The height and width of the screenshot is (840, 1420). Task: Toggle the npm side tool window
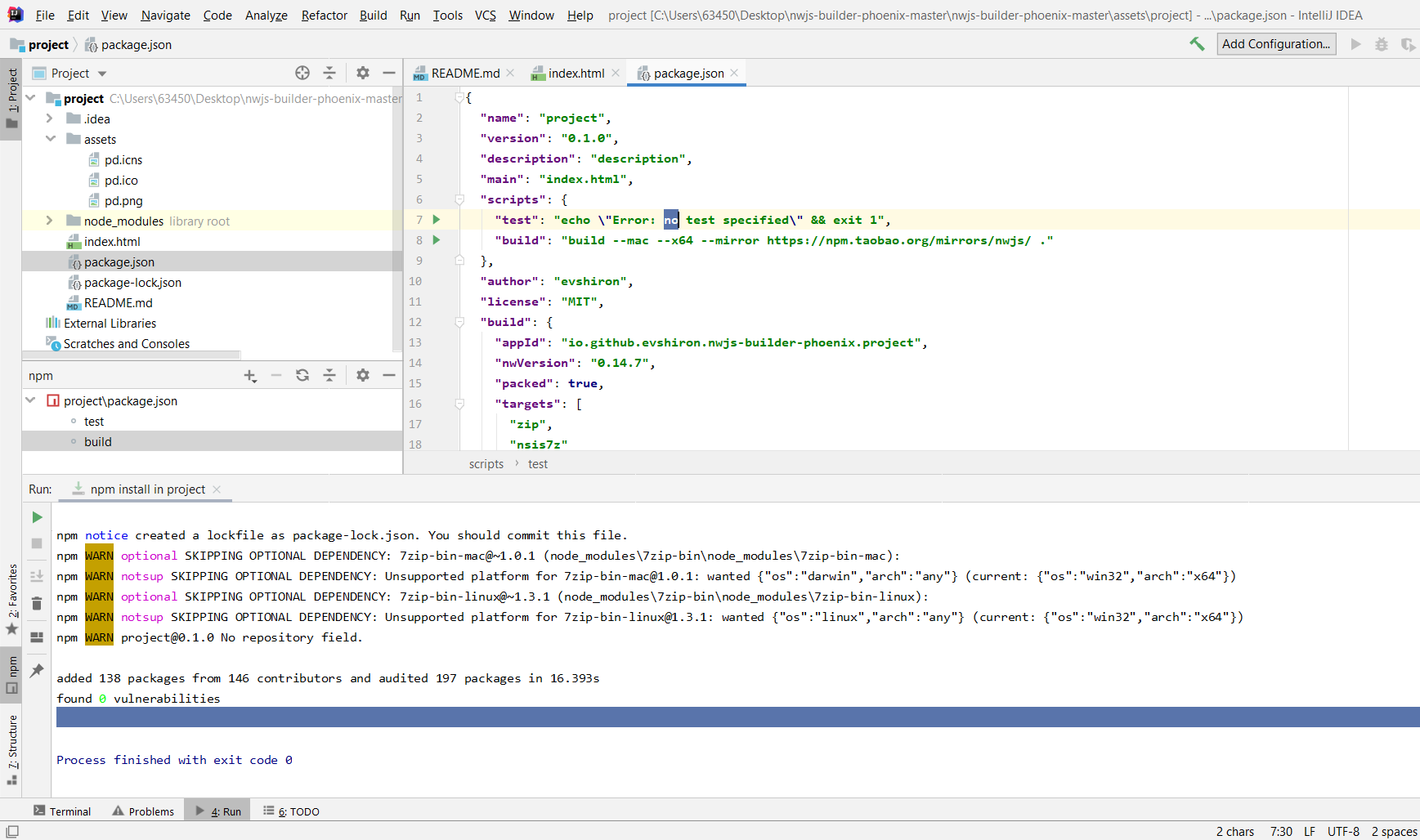pos(11,675)
